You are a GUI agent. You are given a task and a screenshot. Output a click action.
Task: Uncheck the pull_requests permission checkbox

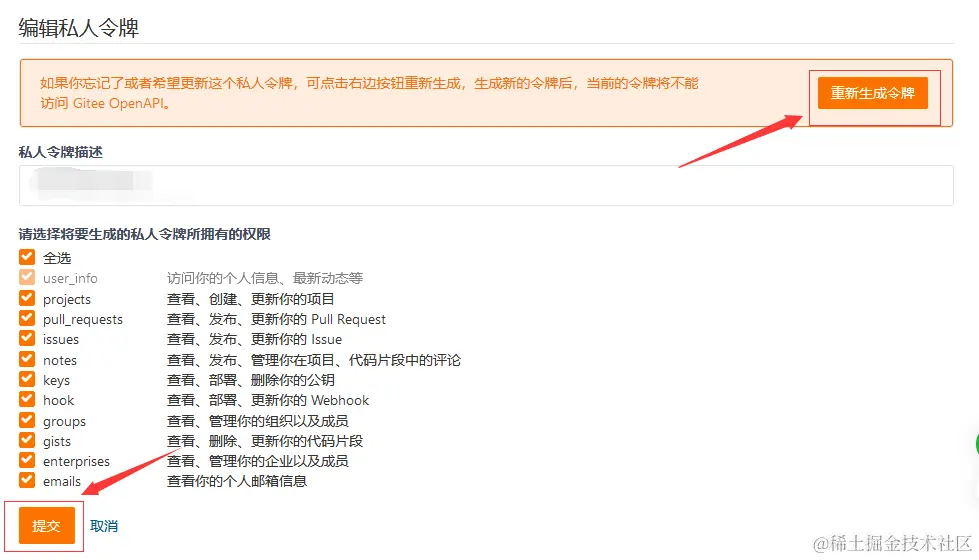tap(27, 318)
